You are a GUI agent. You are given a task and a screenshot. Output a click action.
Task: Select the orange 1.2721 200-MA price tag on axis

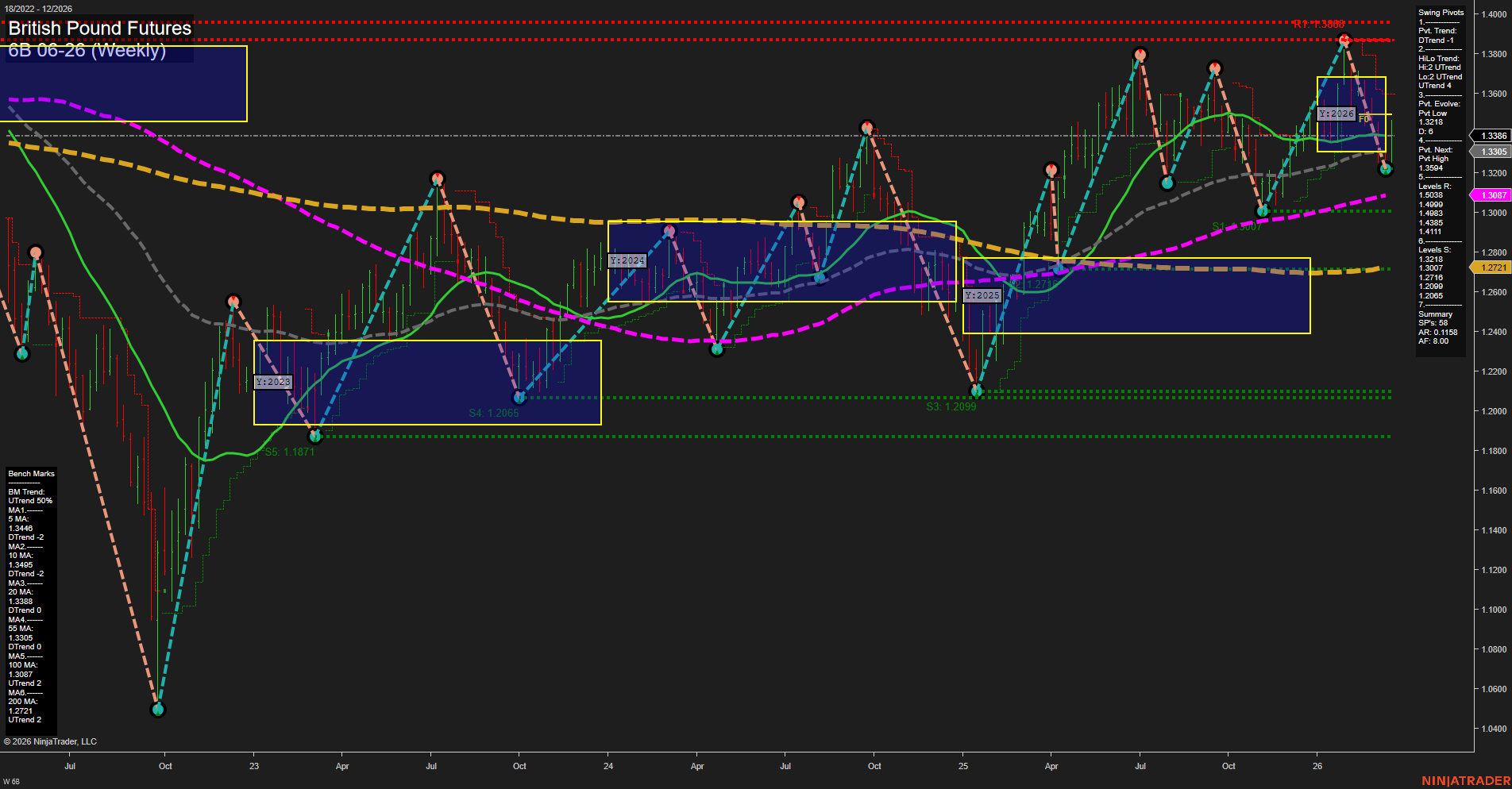click(x=1492, y=268)
